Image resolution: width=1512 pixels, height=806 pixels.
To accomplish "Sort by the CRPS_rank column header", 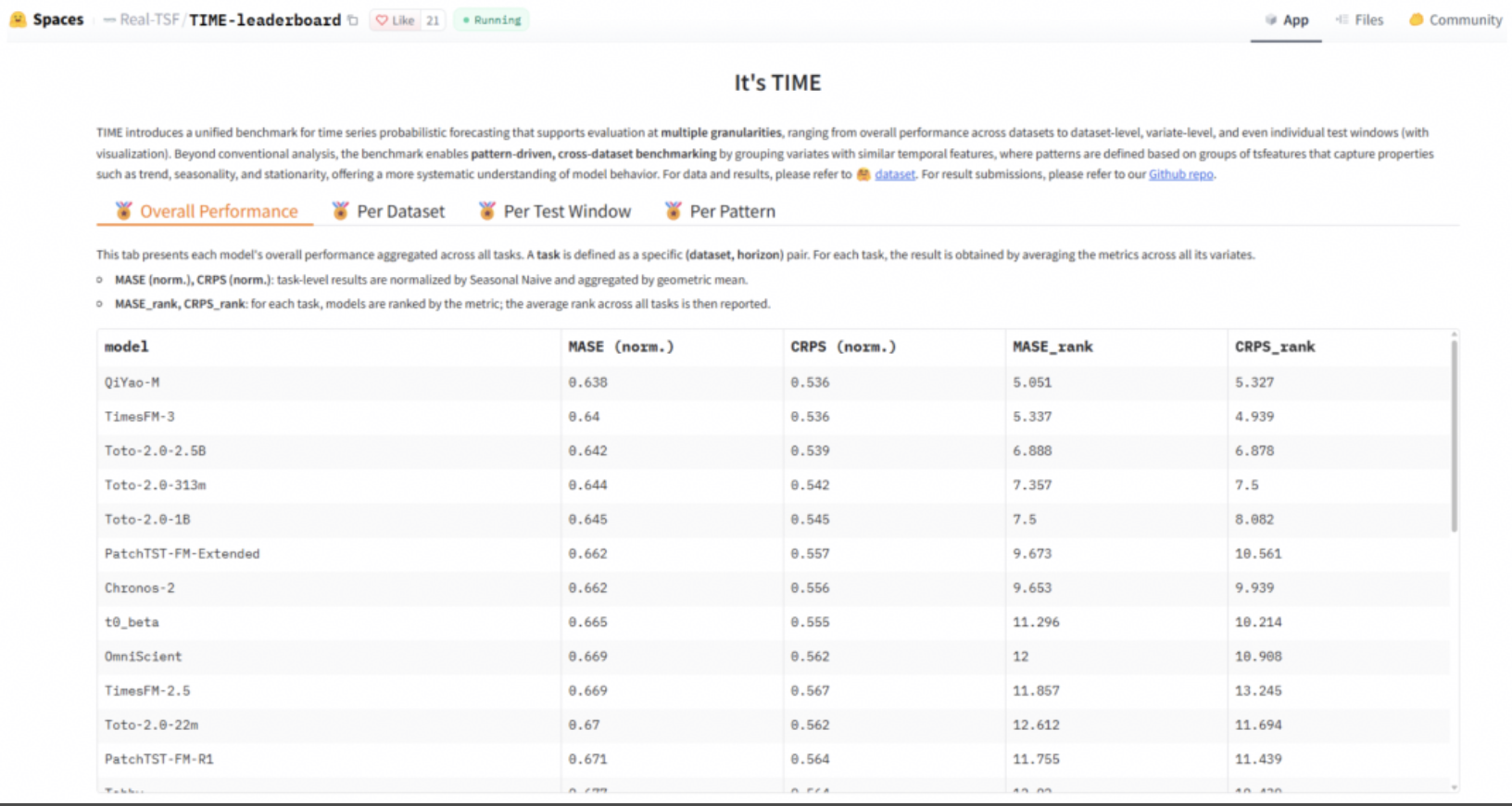I will (x=1275, y=346).
